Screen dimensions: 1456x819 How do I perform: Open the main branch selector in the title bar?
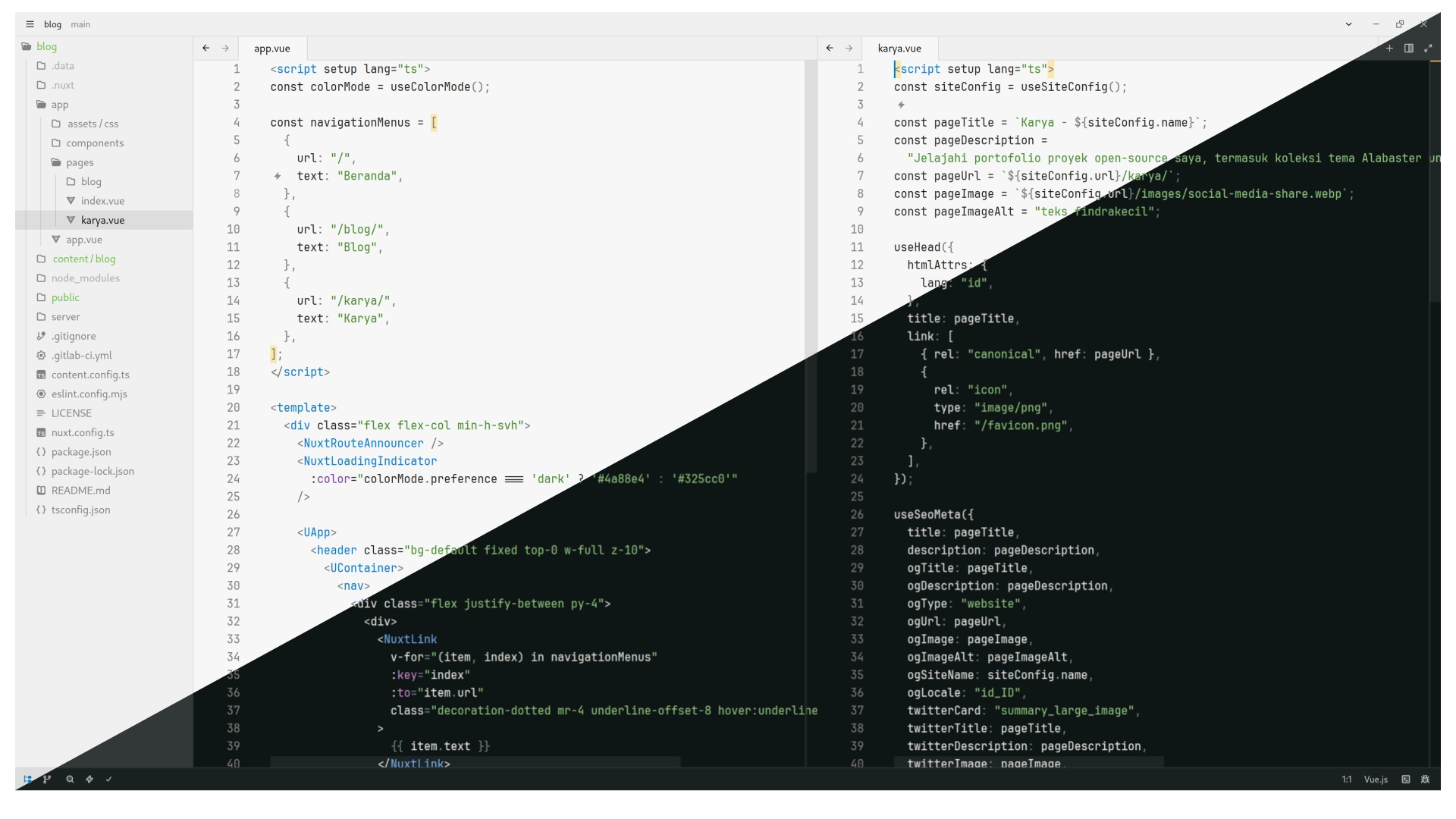tap(80, 24)
